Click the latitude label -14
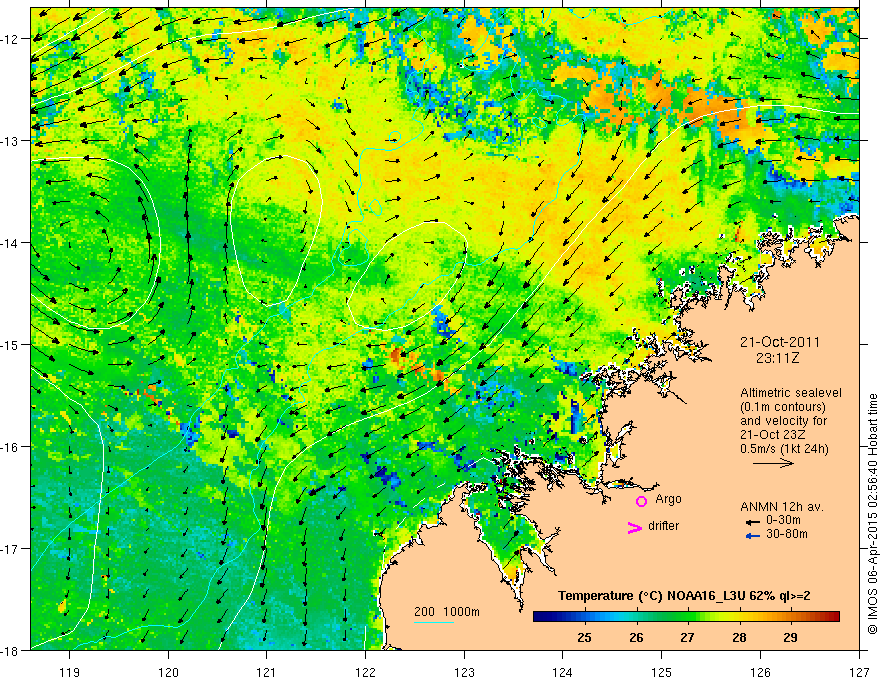The height and width of the screenshot is (680, 880). click(11, 243)
